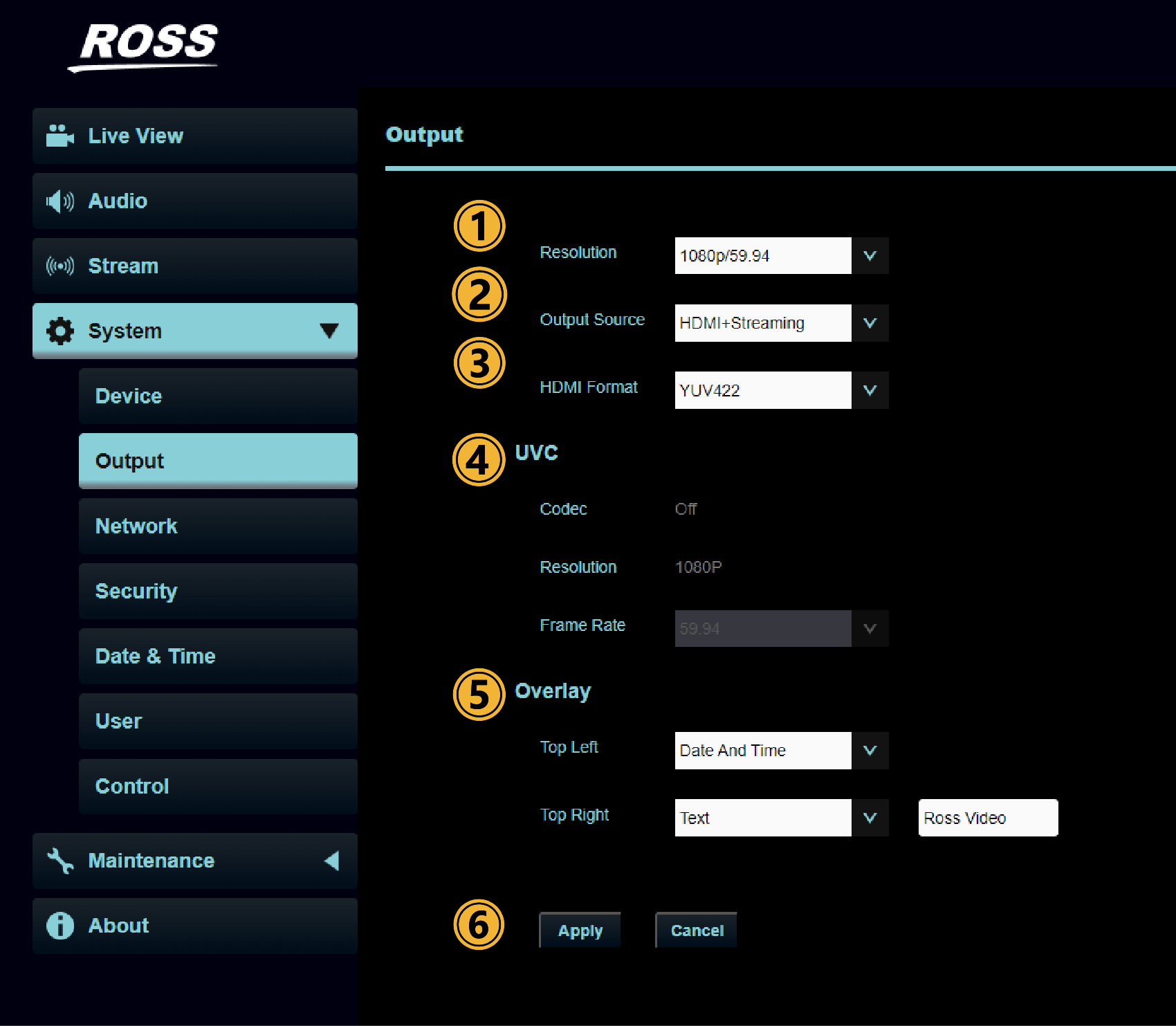Click the Ross logo
This screenshot has width=1176, height=1026.
coord(145,46)
